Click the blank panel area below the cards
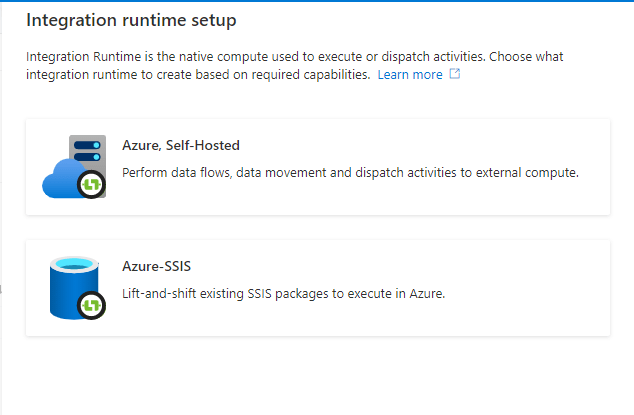The image size is (634, 415). click(x=318, y=376)
